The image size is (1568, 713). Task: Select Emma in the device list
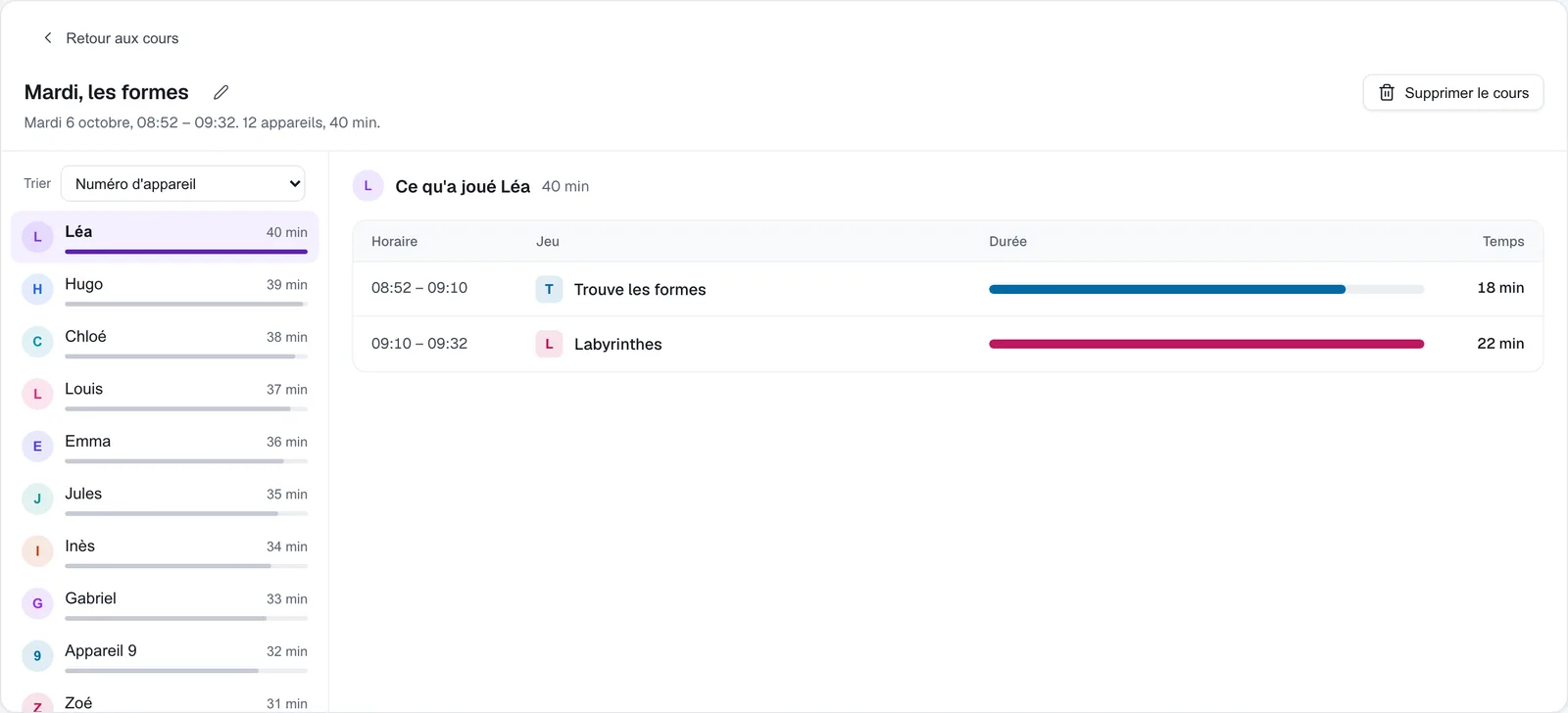click(165, 446)
